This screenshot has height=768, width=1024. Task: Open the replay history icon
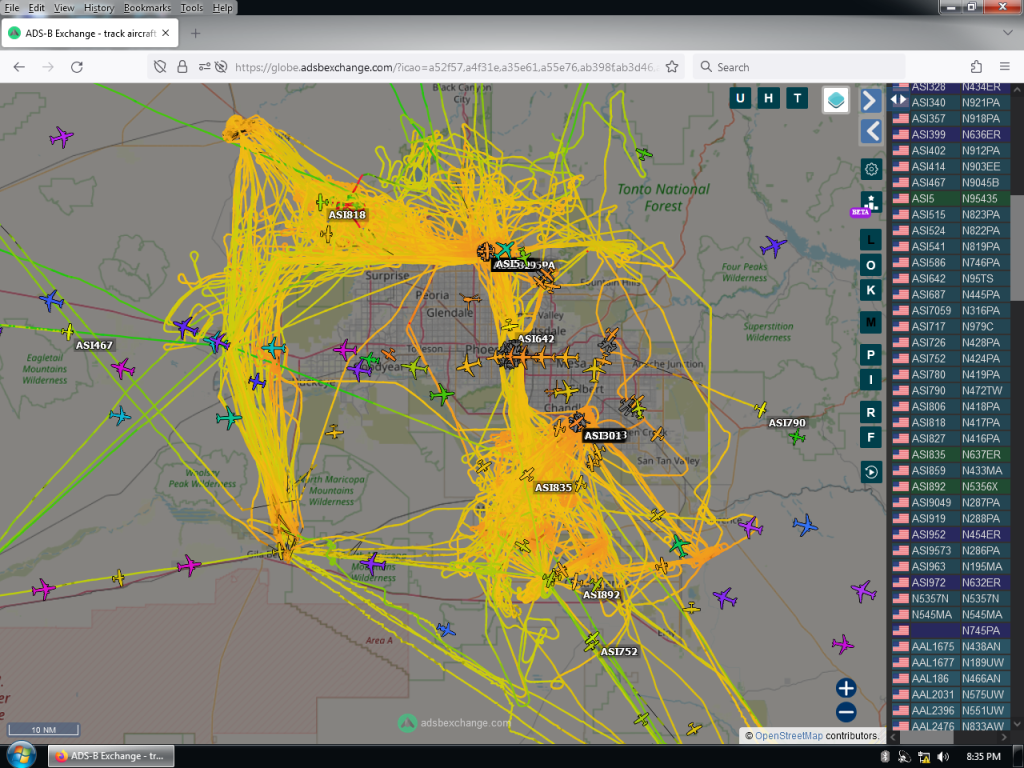click(x=871, y=472)
